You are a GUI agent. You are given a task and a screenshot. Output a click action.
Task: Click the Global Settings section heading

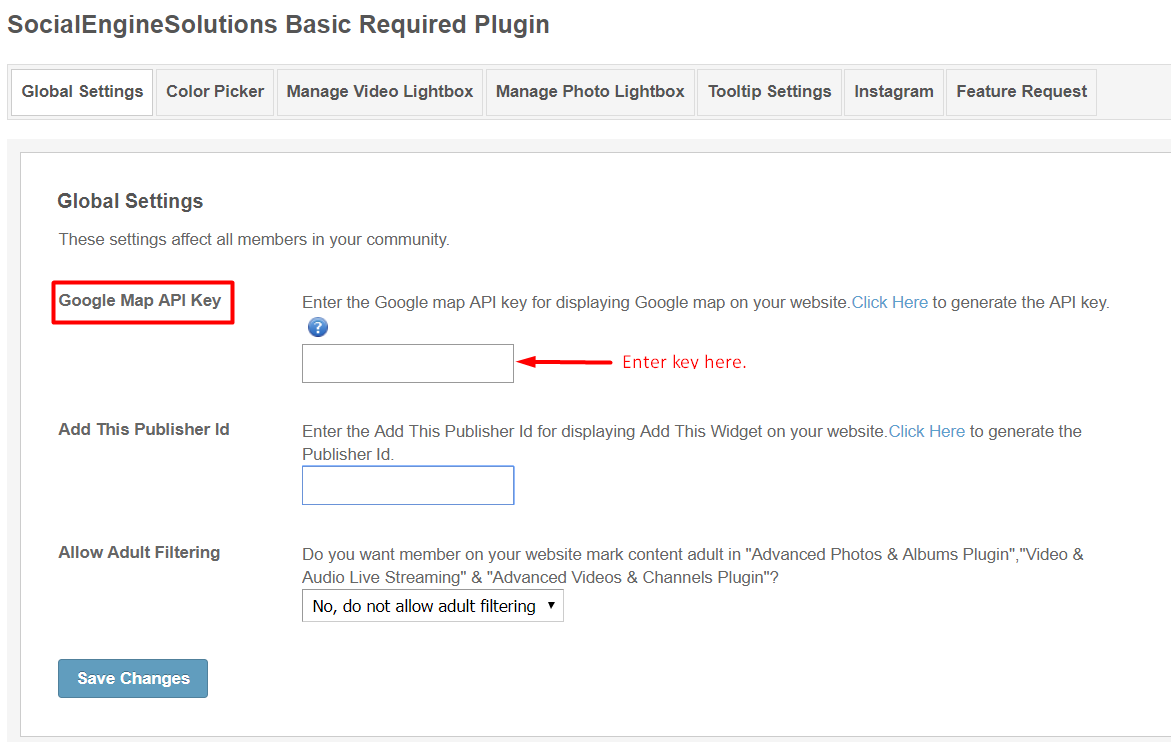[x=130, y=201]
